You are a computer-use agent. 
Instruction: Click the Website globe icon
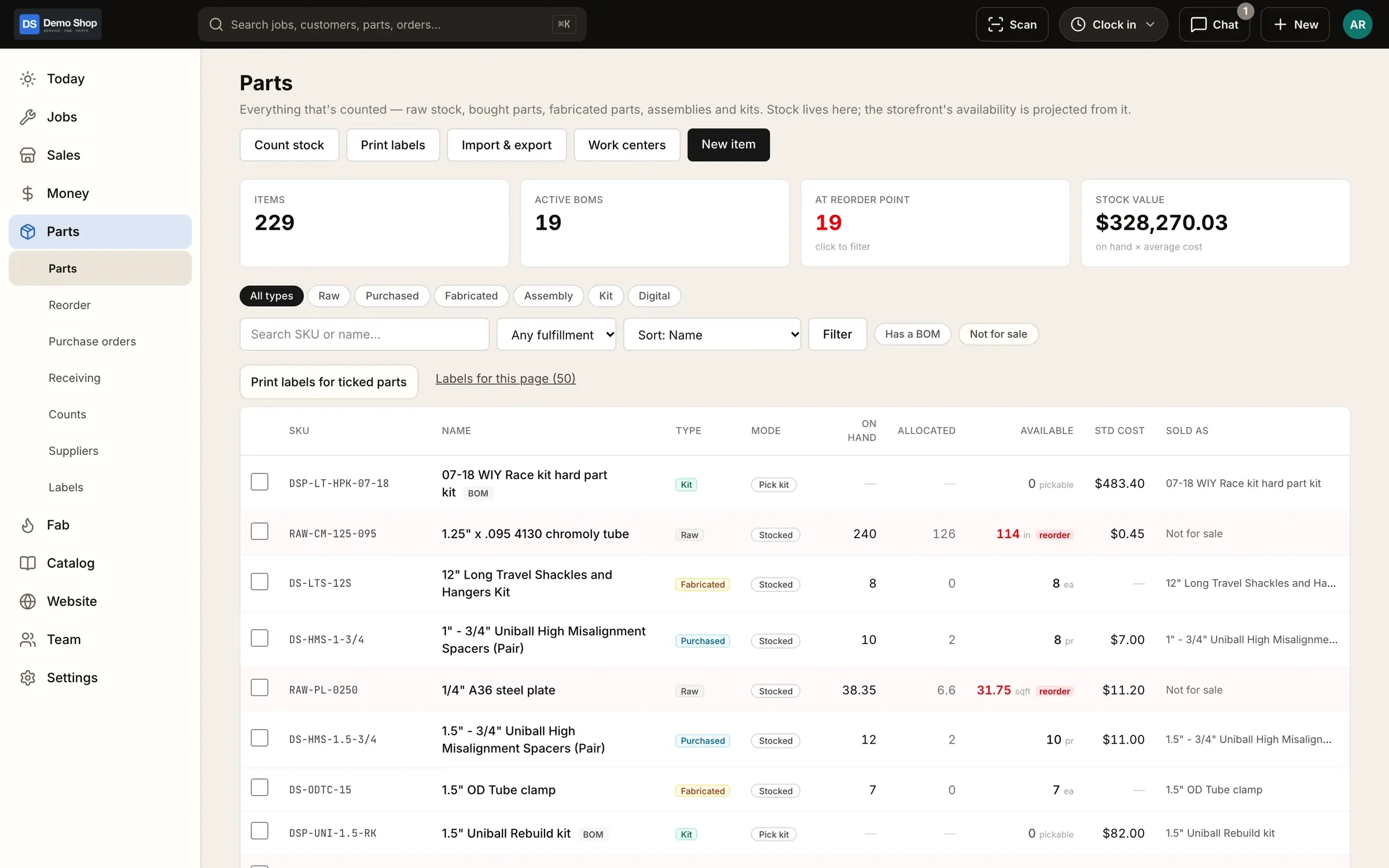click(28, 601)
